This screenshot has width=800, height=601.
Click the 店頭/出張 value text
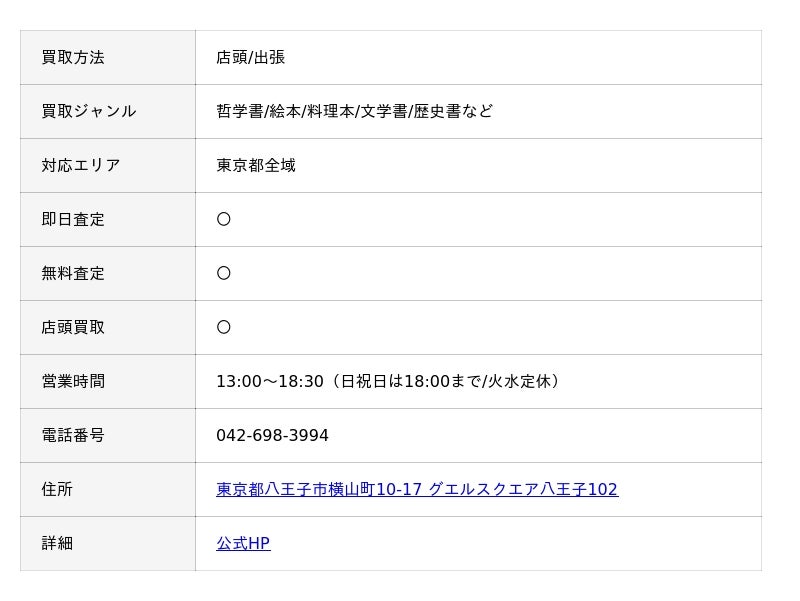[251, 57]
